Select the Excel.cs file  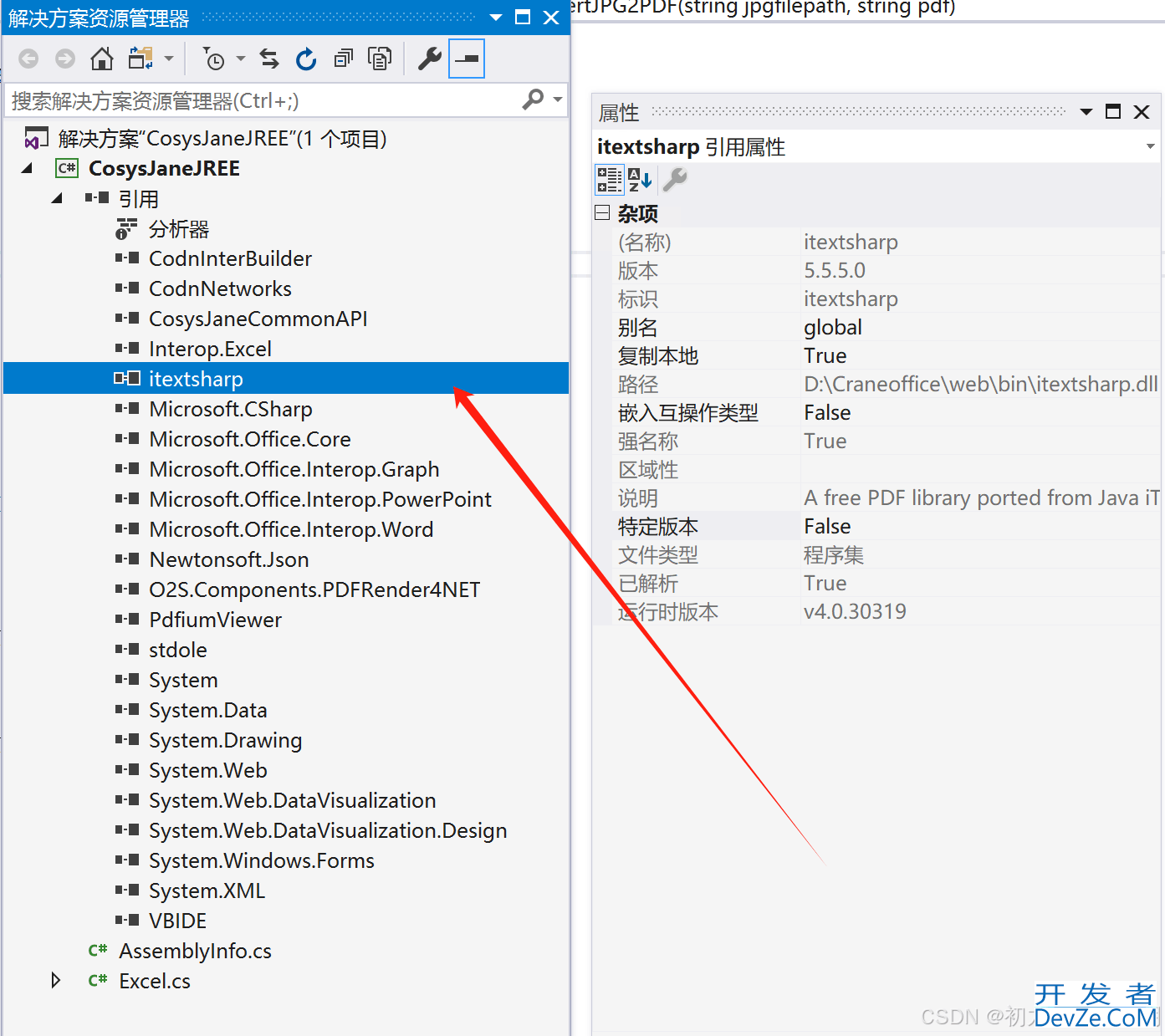pos(155,982)
